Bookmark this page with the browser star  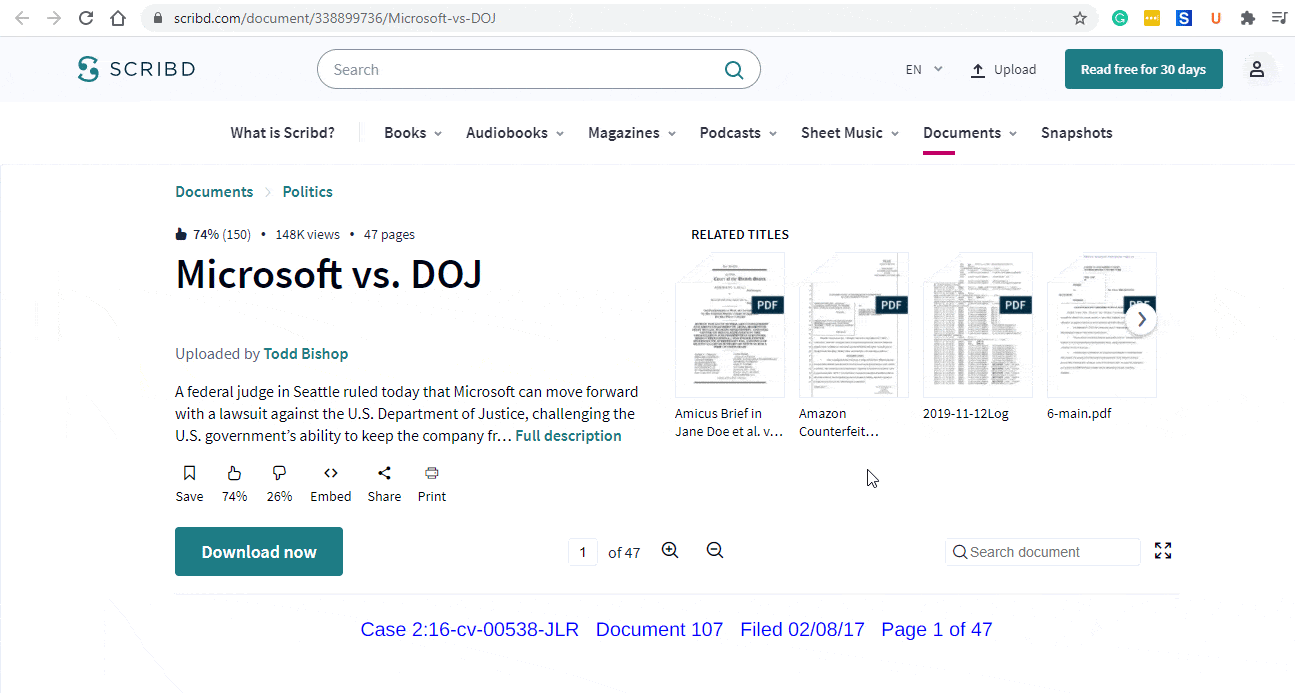(1079, 17)
